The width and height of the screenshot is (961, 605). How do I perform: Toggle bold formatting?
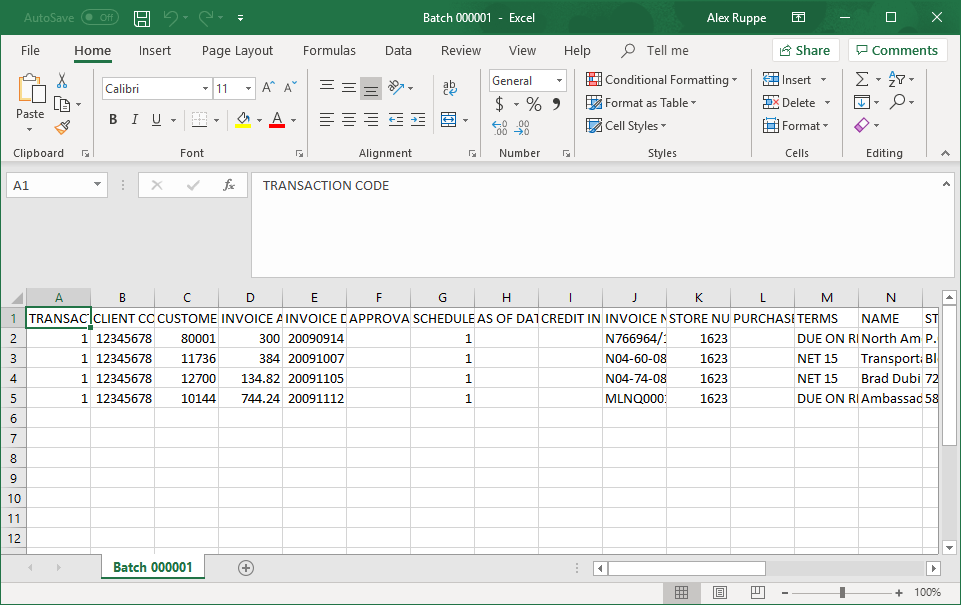(113, 120)
